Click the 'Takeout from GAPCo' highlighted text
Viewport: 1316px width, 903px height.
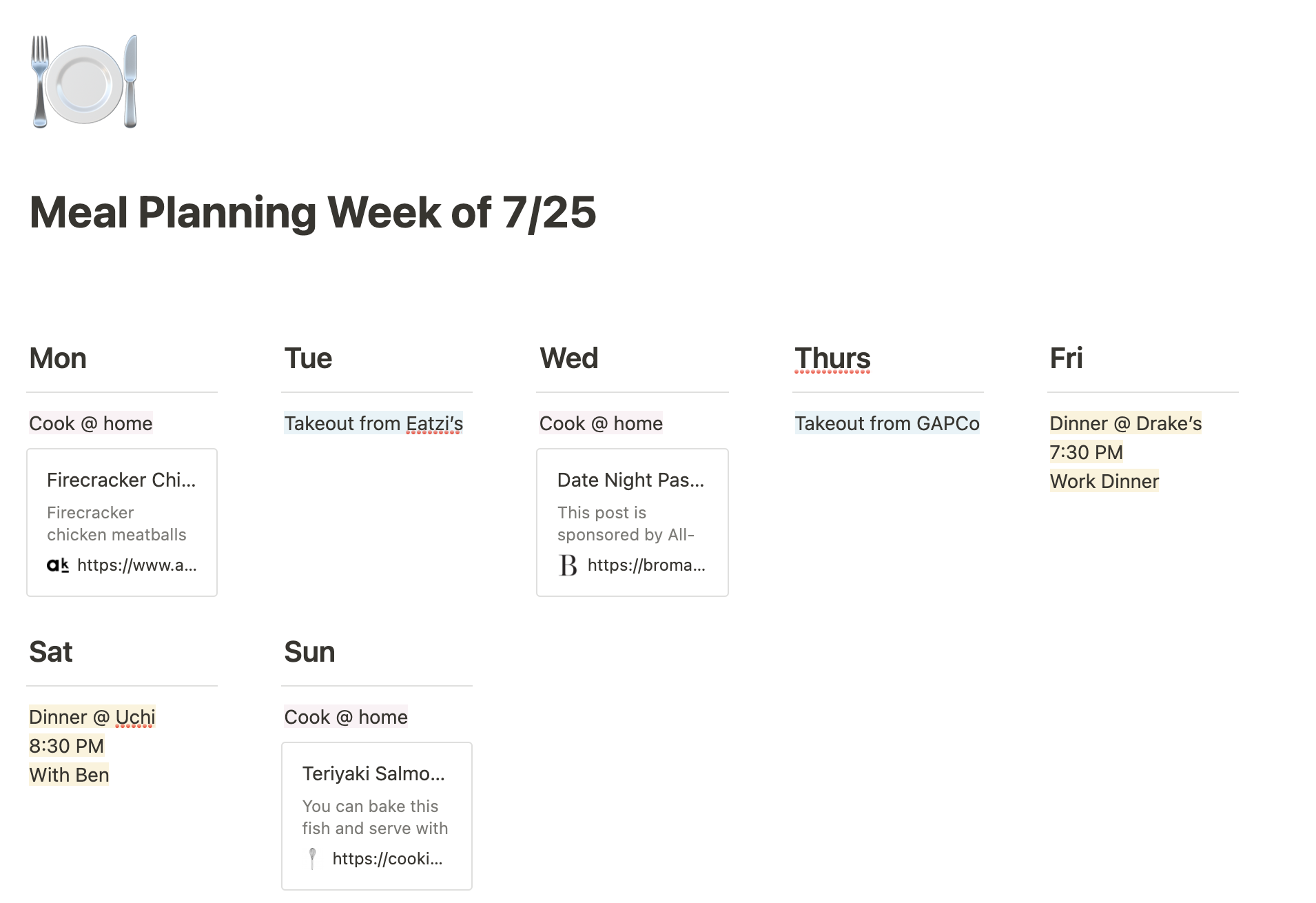point(887,423)
